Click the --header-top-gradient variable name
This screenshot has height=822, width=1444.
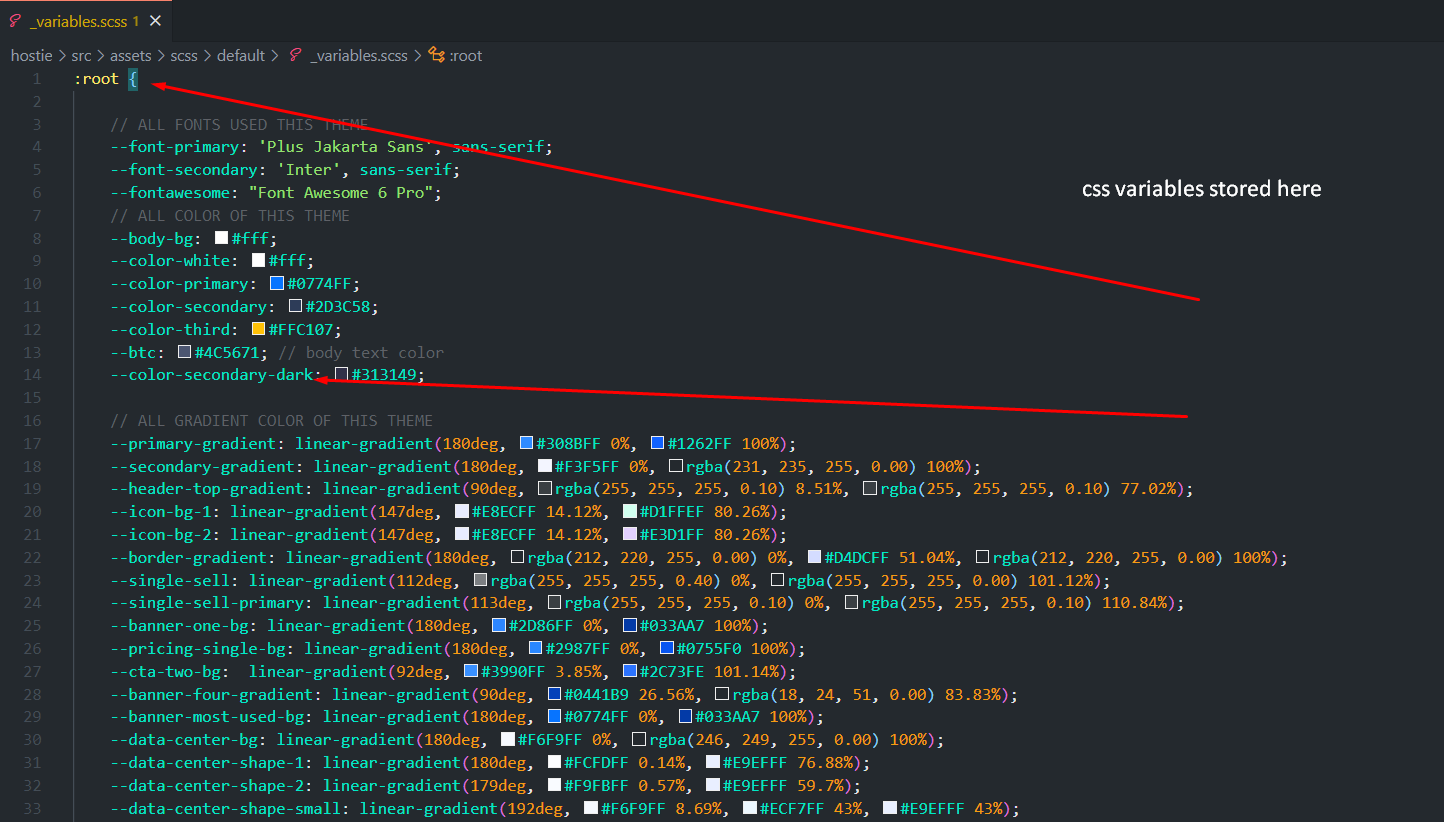207,489
